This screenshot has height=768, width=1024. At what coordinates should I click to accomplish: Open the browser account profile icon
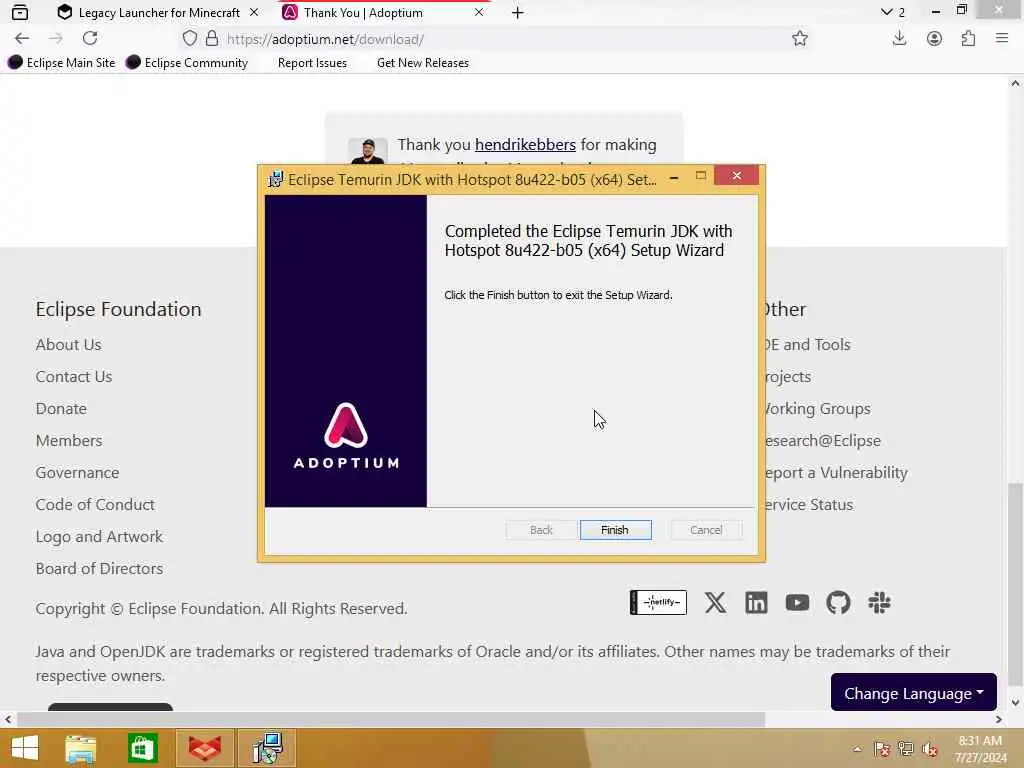click(x=934, y=39)
